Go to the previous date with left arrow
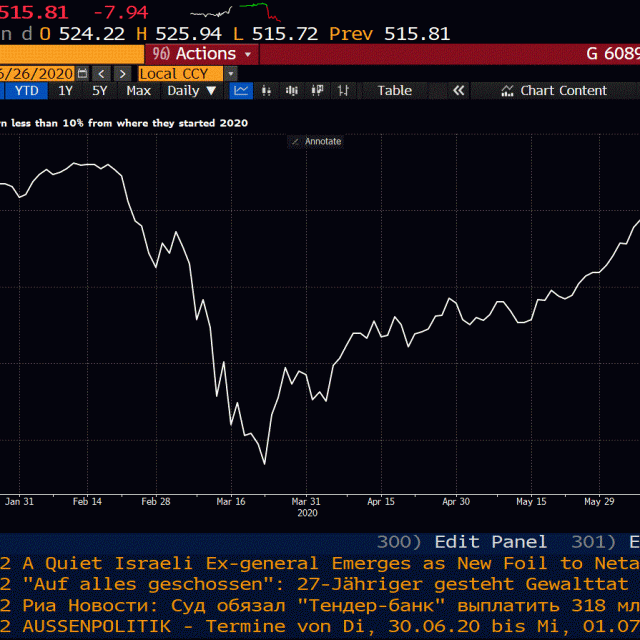 (101, 73)
